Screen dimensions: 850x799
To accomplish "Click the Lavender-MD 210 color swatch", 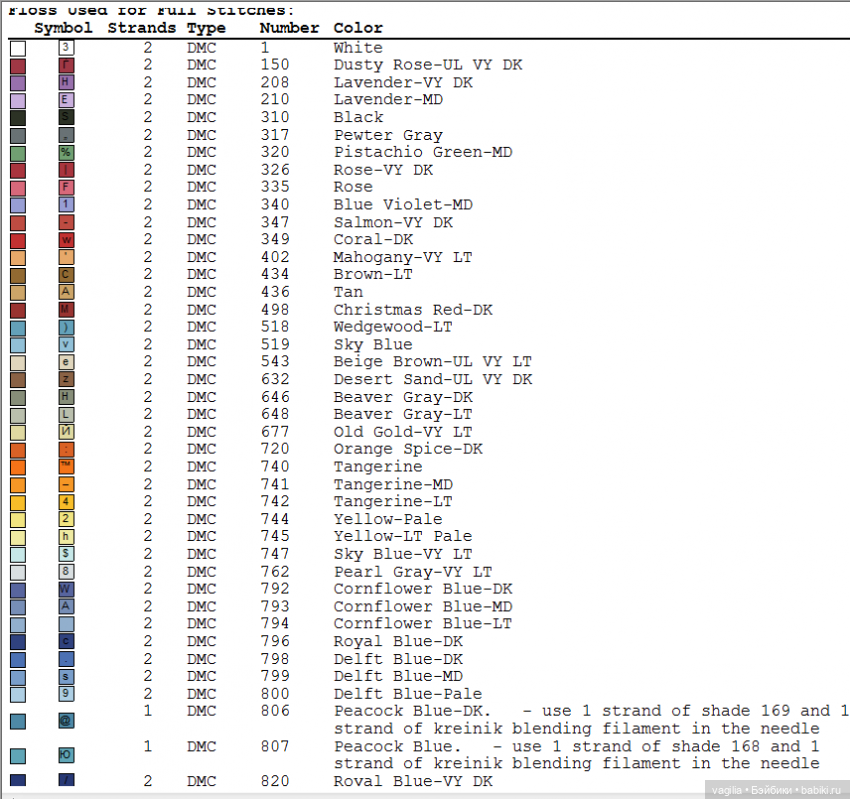I will tap(18, 100).
